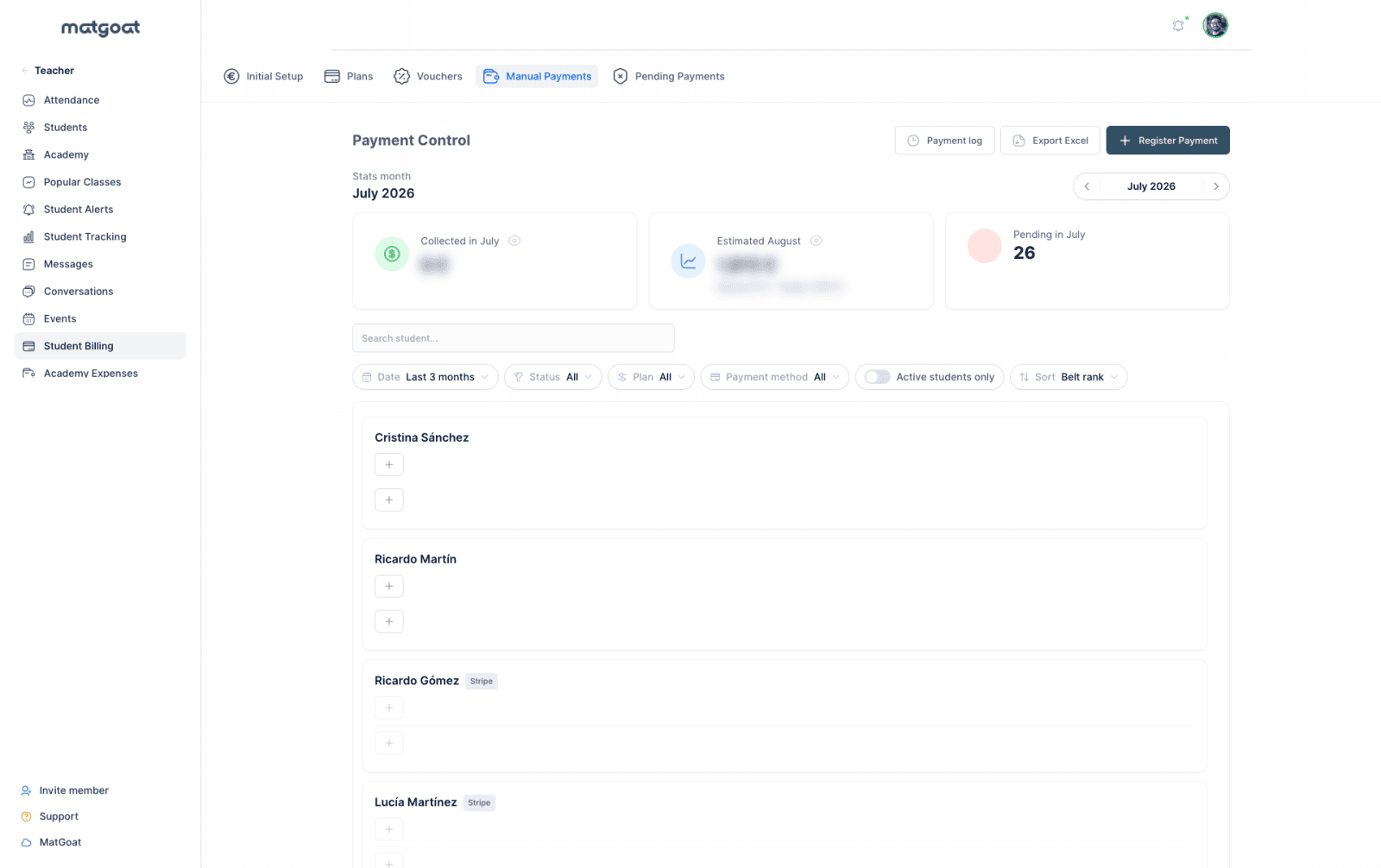Click Messages sidebar icon
Viewport: 1381px width, 868px height.
(28, 264)
